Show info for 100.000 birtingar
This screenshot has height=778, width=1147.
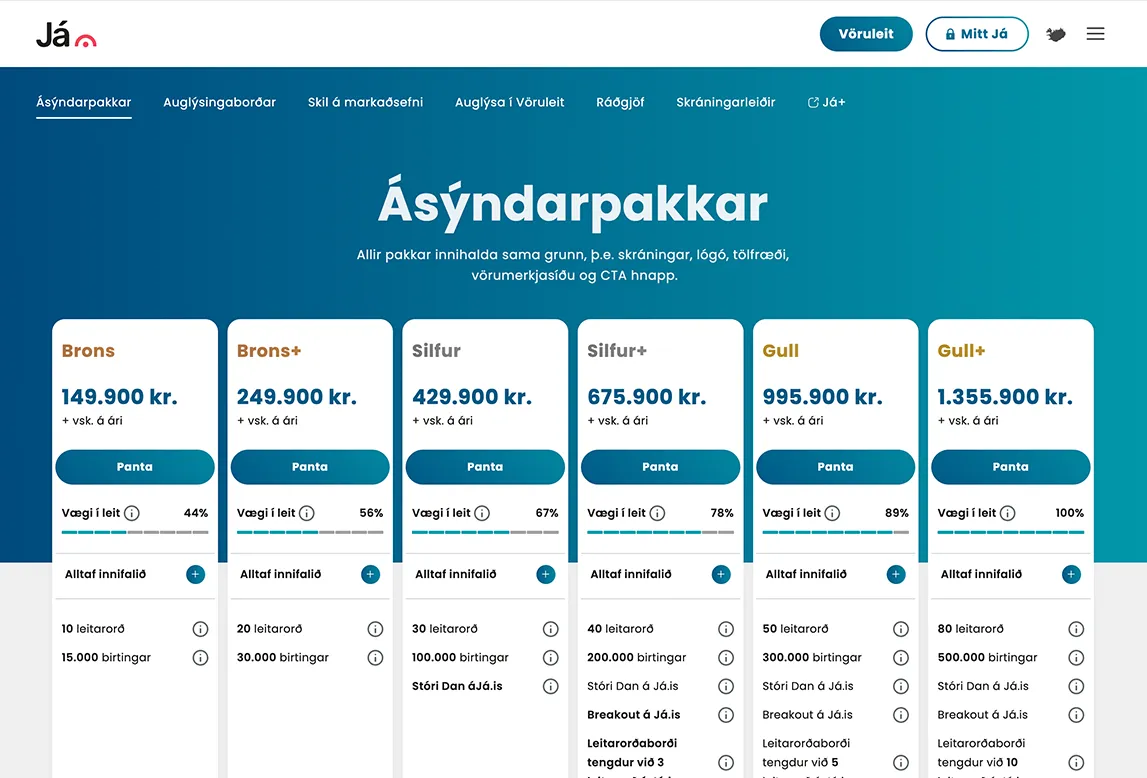(551, 657)
